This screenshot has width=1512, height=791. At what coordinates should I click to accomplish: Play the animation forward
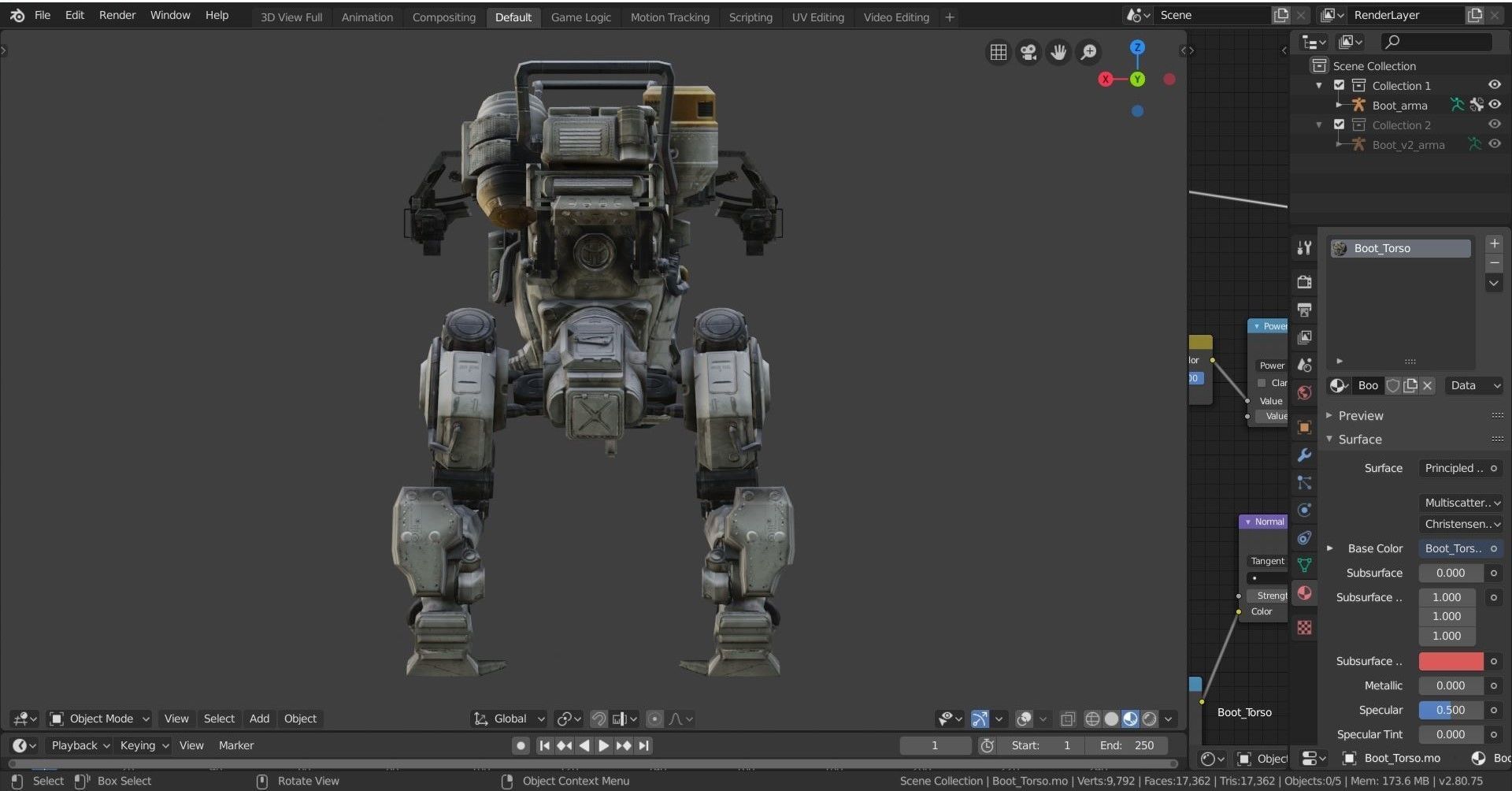(603, 745)
